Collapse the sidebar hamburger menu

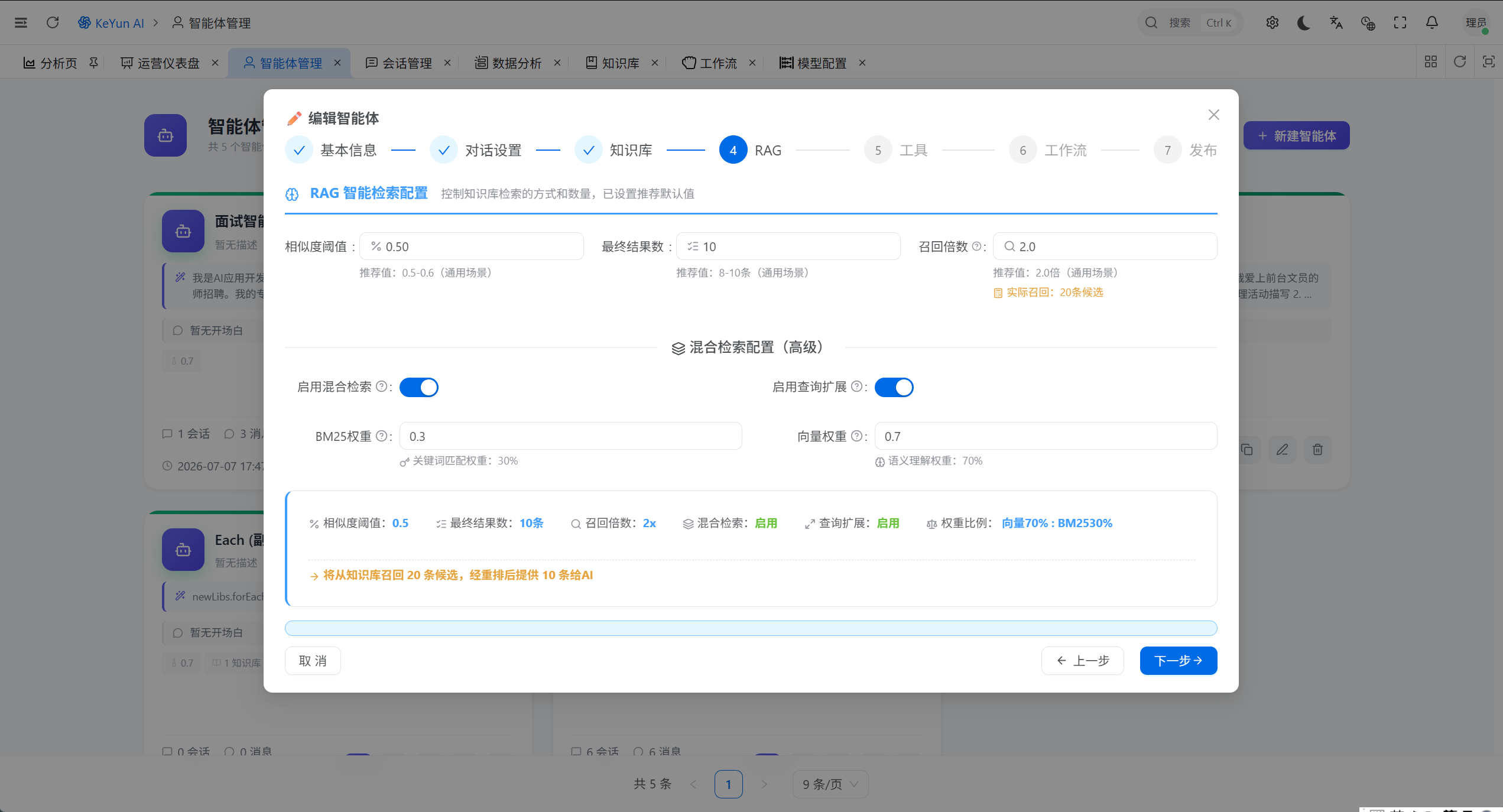pos(21,22)
